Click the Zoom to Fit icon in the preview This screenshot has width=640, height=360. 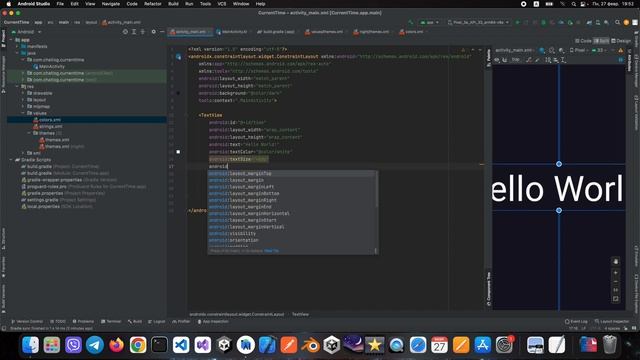click(x=616, y=299)
